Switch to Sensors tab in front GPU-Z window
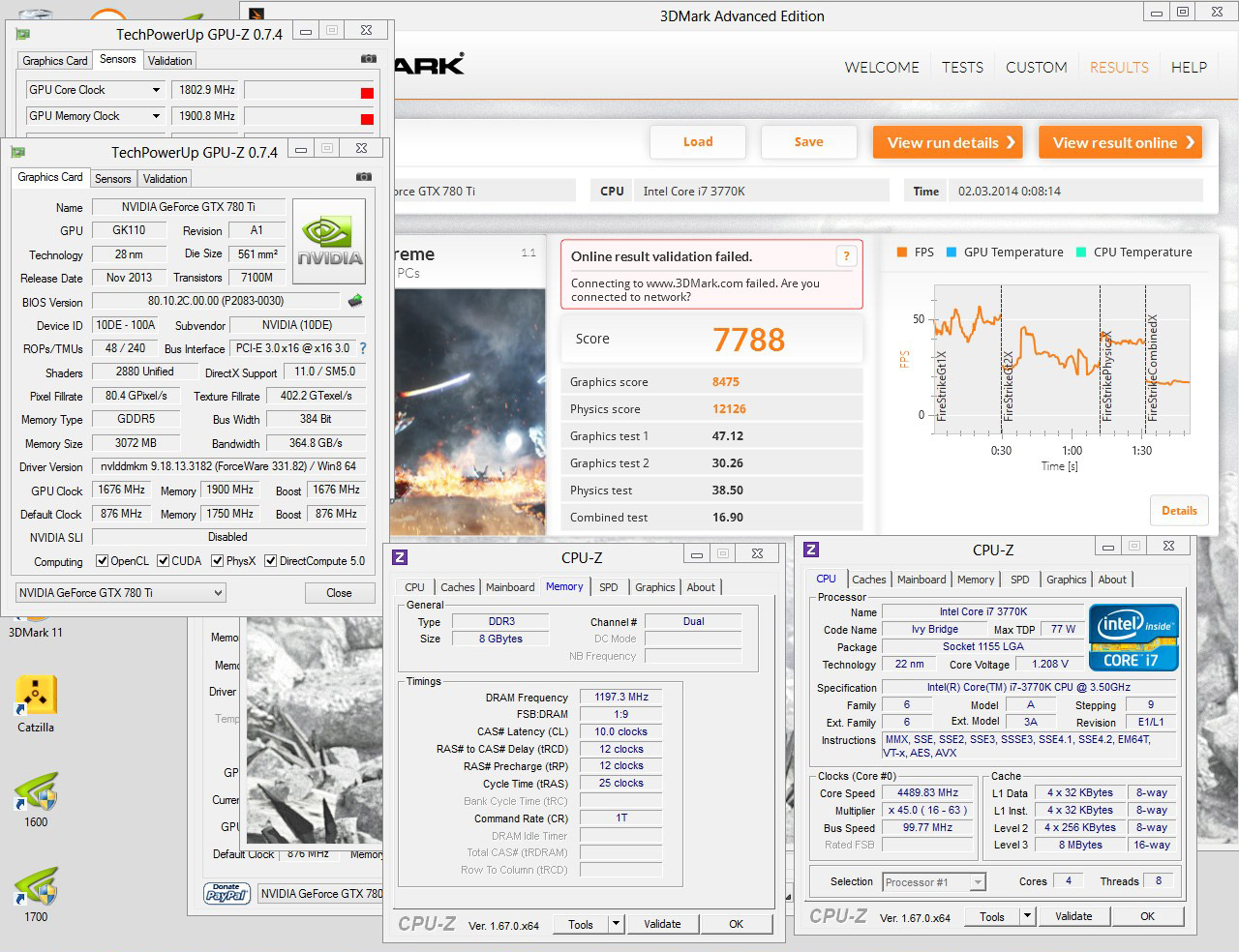 click(x=112, y=179)
